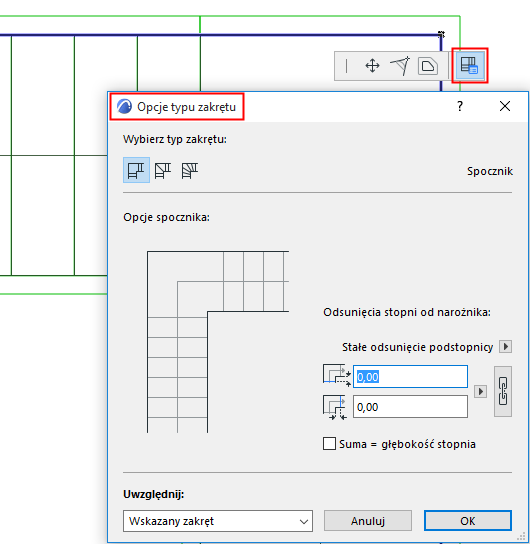Click the Wybierz typ zakrętu label

point(175,139)
